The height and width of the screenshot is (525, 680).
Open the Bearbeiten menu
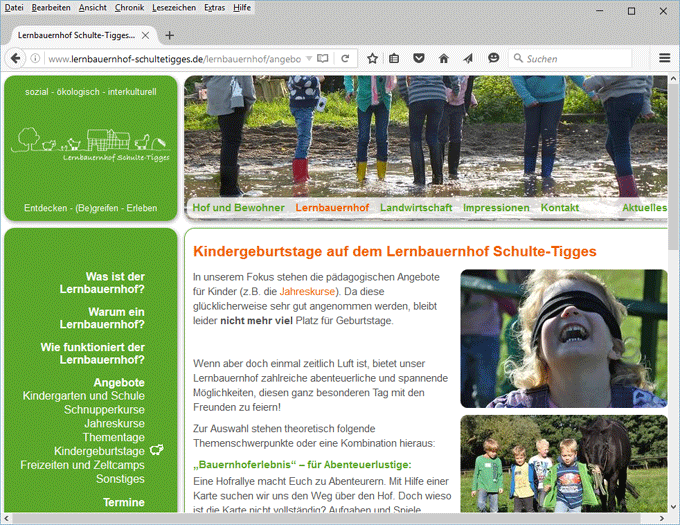click(51, 7)
